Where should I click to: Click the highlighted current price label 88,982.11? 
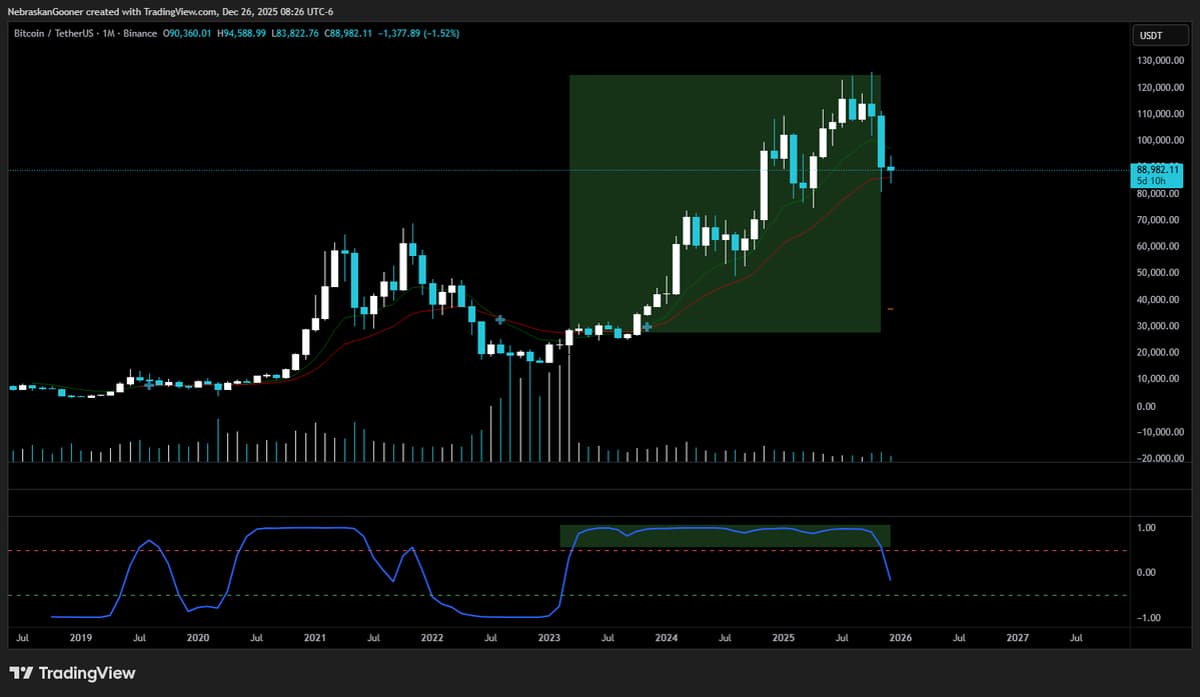(1155, 170)
